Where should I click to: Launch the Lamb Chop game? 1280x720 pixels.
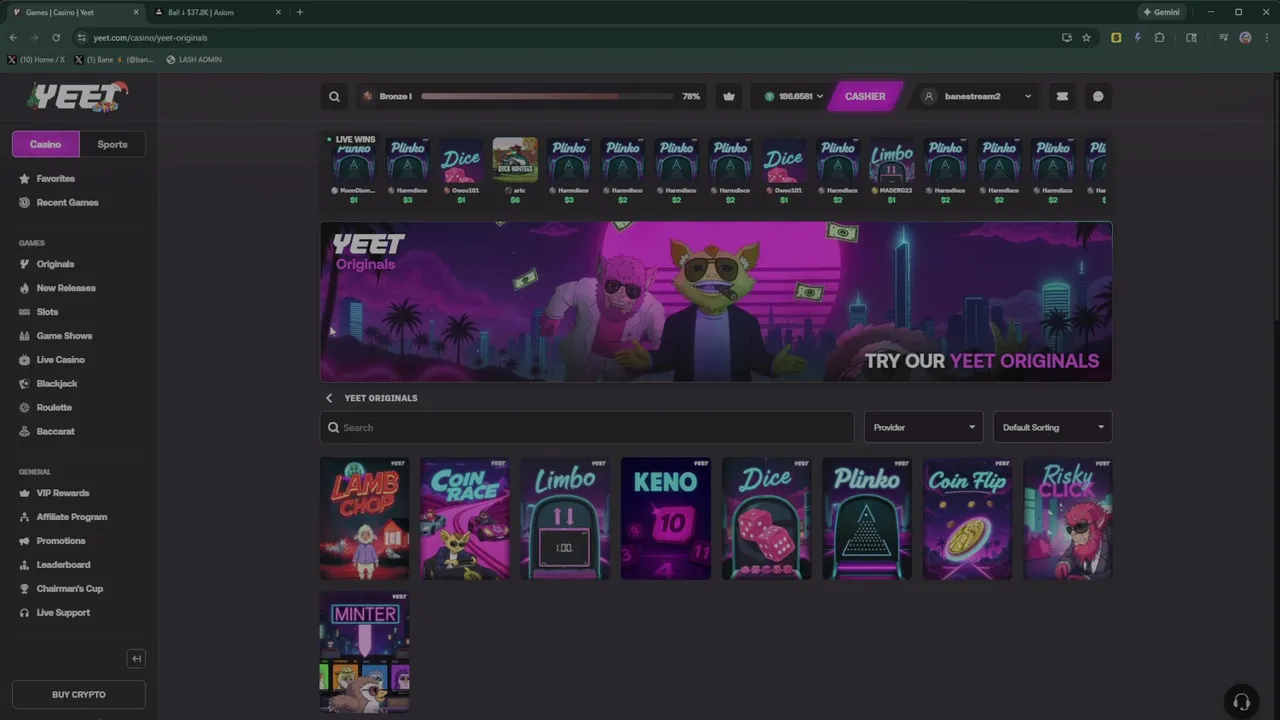[x=365, y=519]
